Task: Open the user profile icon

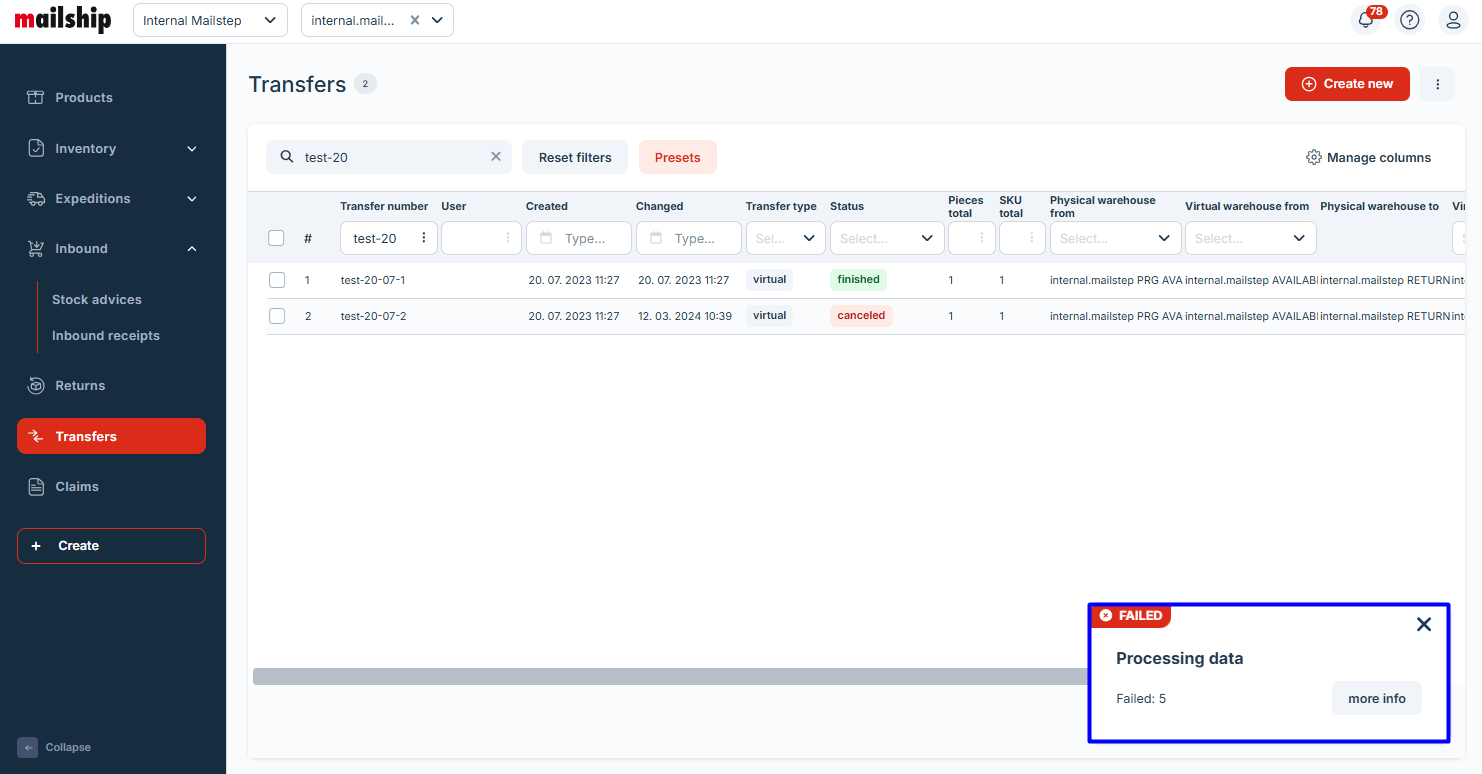Action: pyautogui.click(x=1453, y=20)
